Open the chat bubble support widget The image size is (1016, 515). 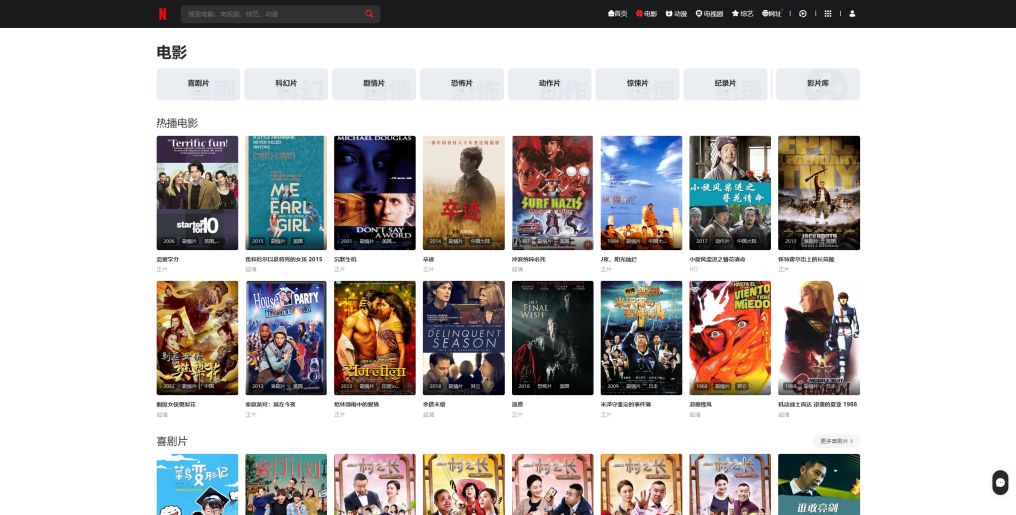1000,482
